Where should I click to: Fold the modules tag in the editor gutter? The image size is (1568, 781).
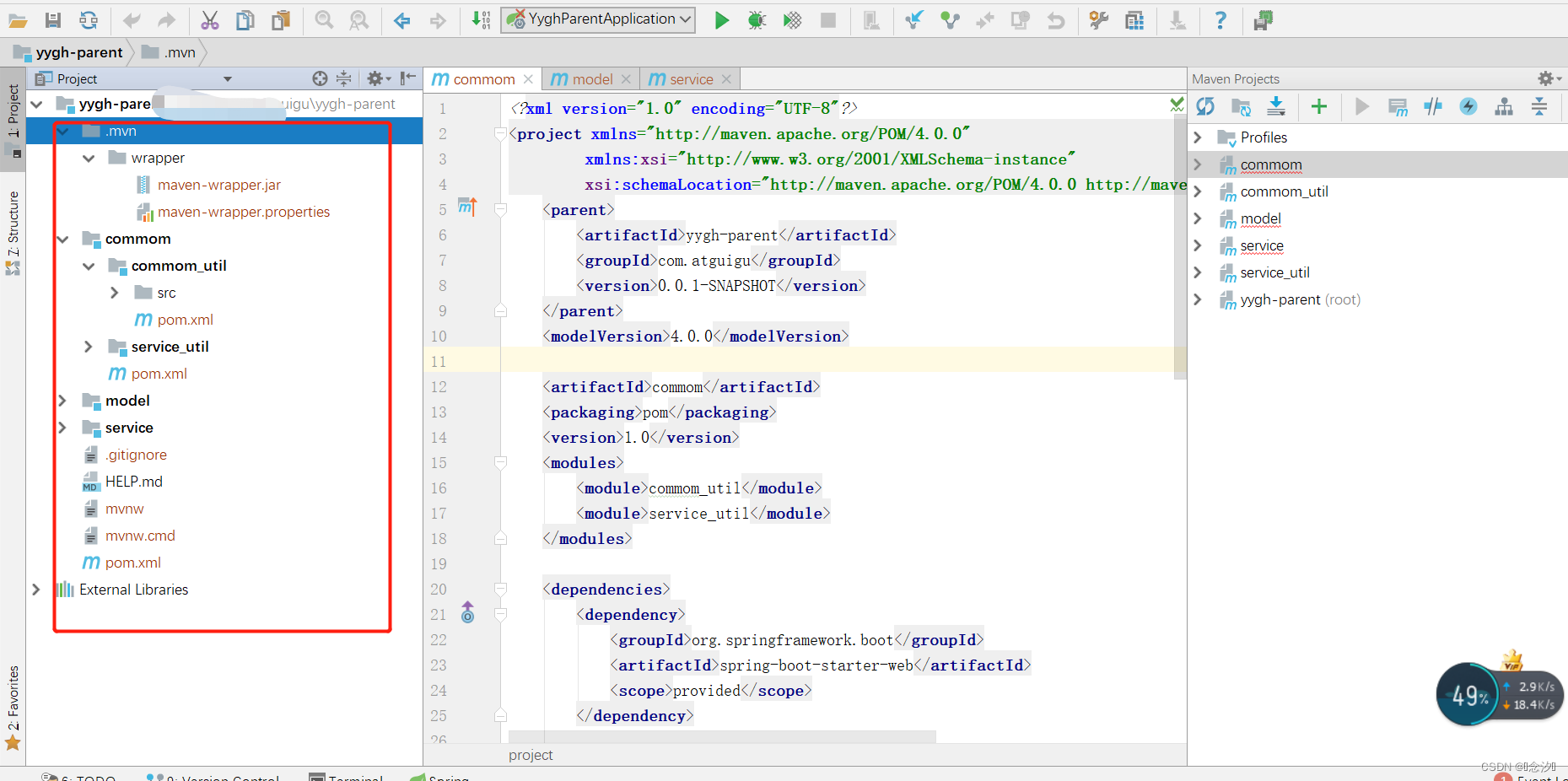click(x=500, y=463)
